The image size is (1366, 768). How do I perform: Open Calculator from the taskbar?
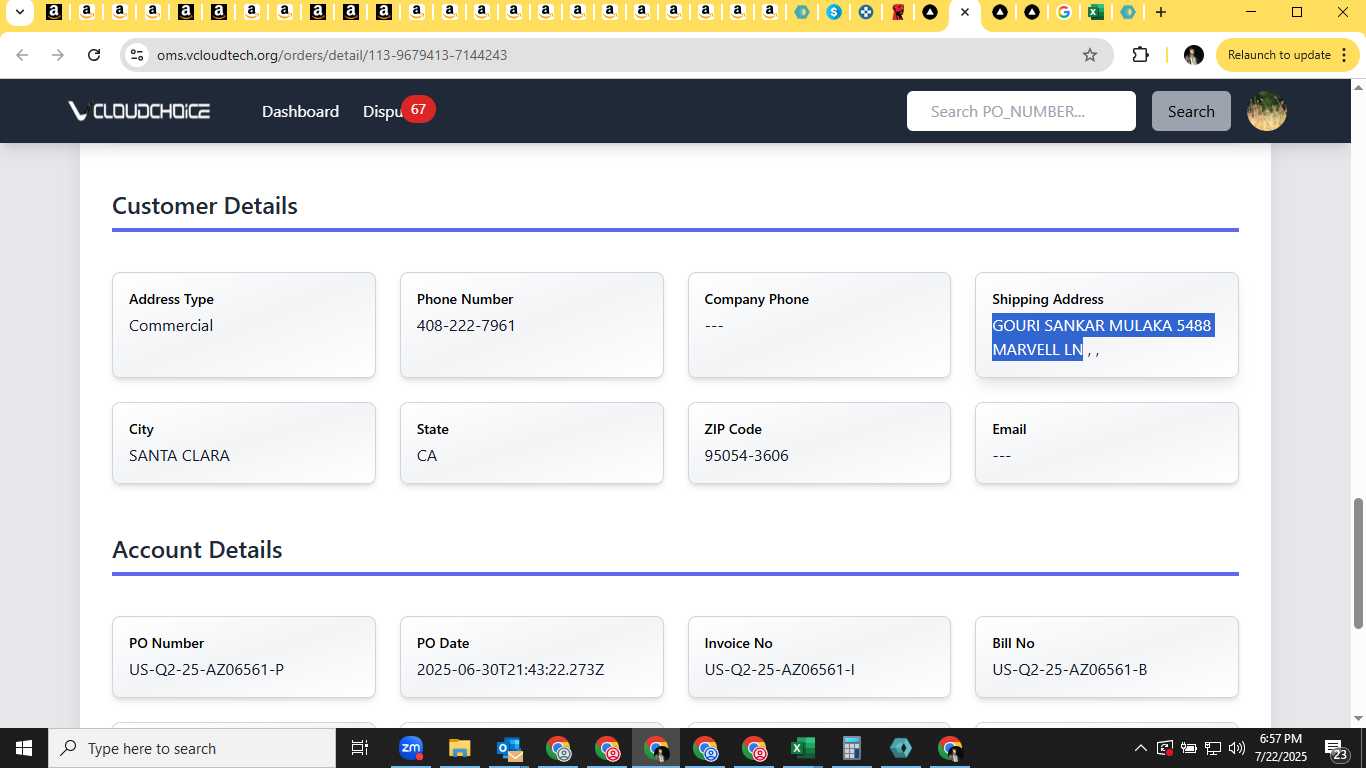(x=851, y=748)
